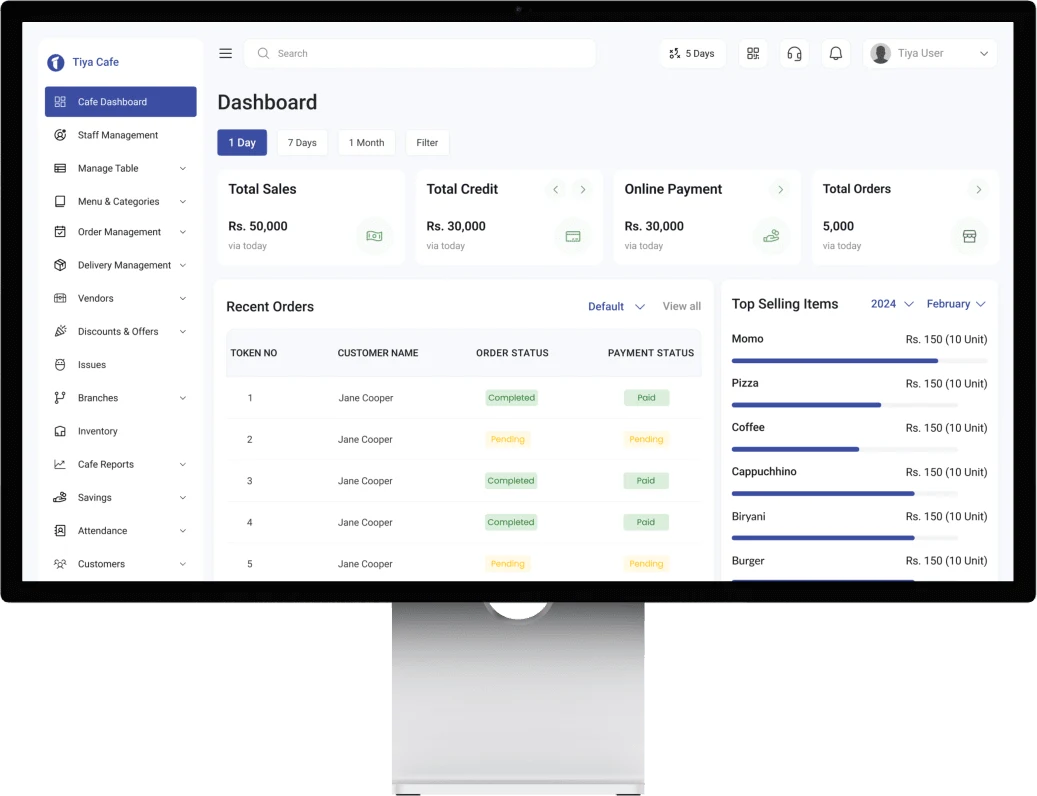
Task: Click the View all orders link
Action: tap(681, 307)
